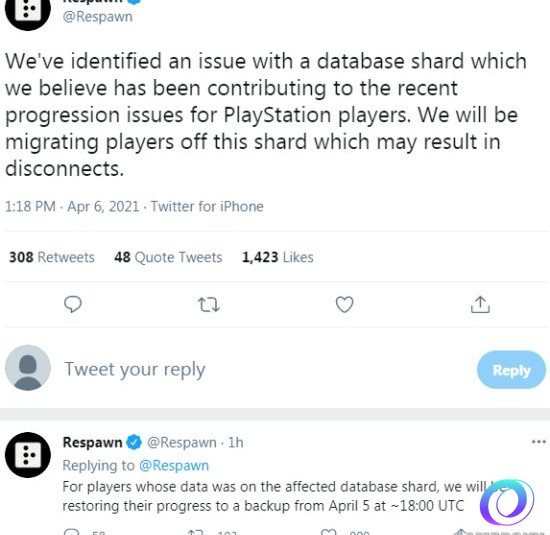Open the 1h timestamp on reply tweet
The height and width of the screenshot is (535, 550).
236,442
